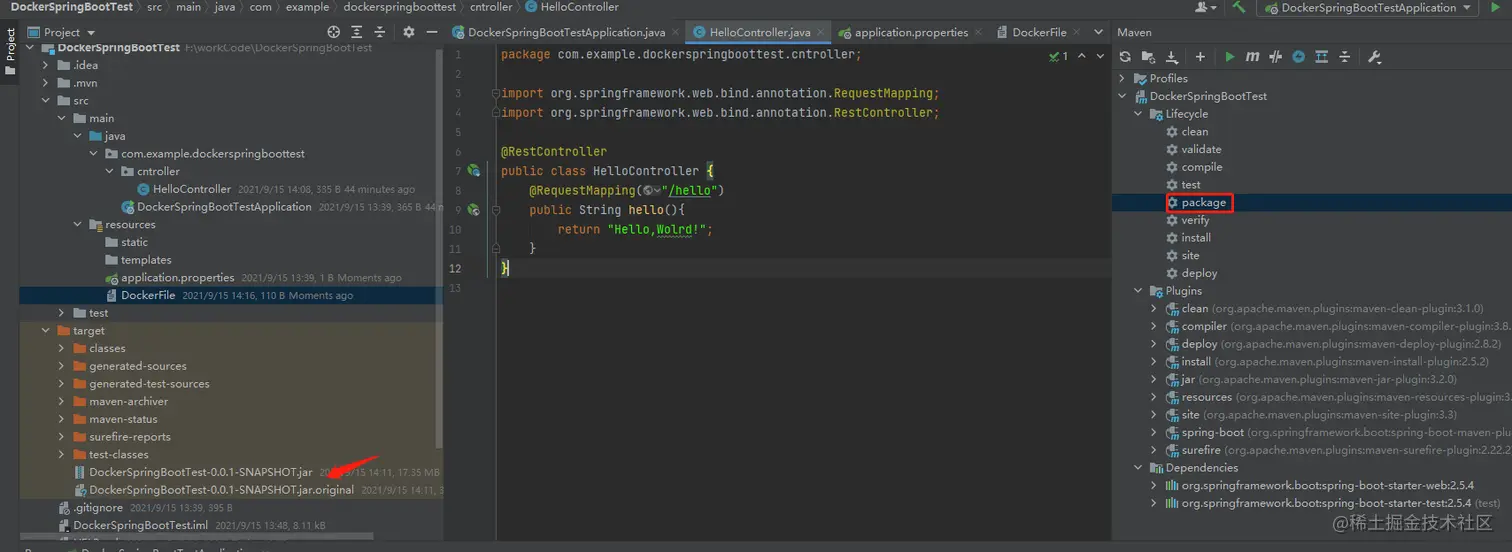Viewport: 1512px width, 552px height.
Task: Click Select Opened File target icon
Action: pos(333,32)
